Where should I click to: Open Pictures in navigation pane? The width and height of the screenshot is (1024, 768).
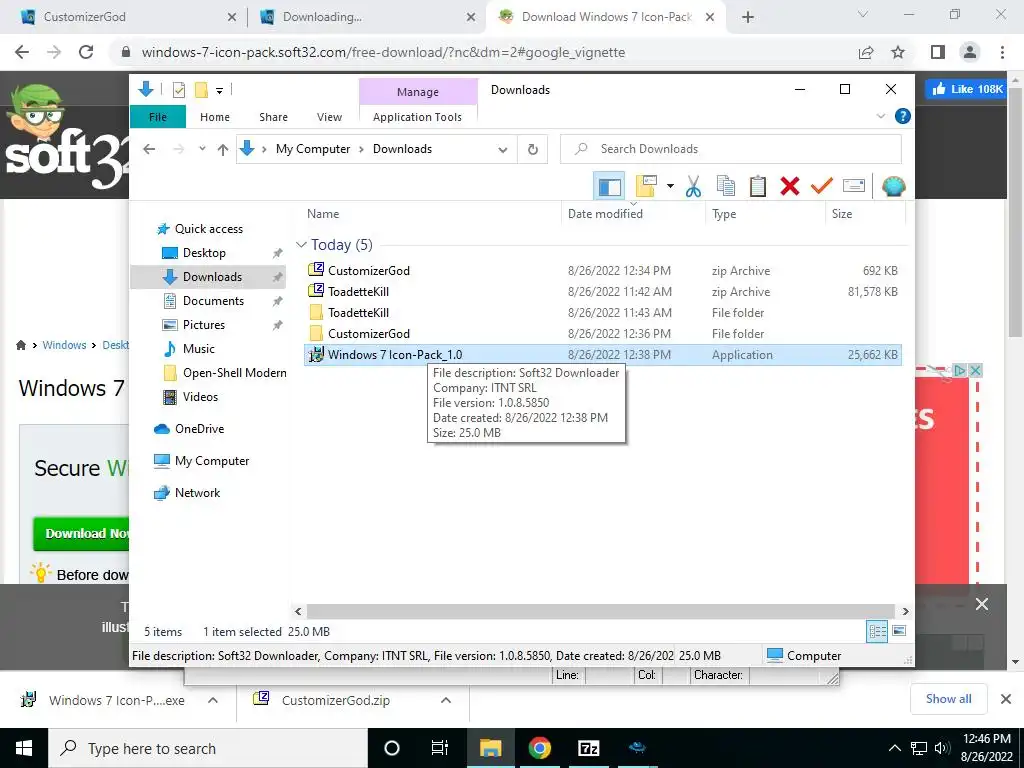(x=203, y=325)
